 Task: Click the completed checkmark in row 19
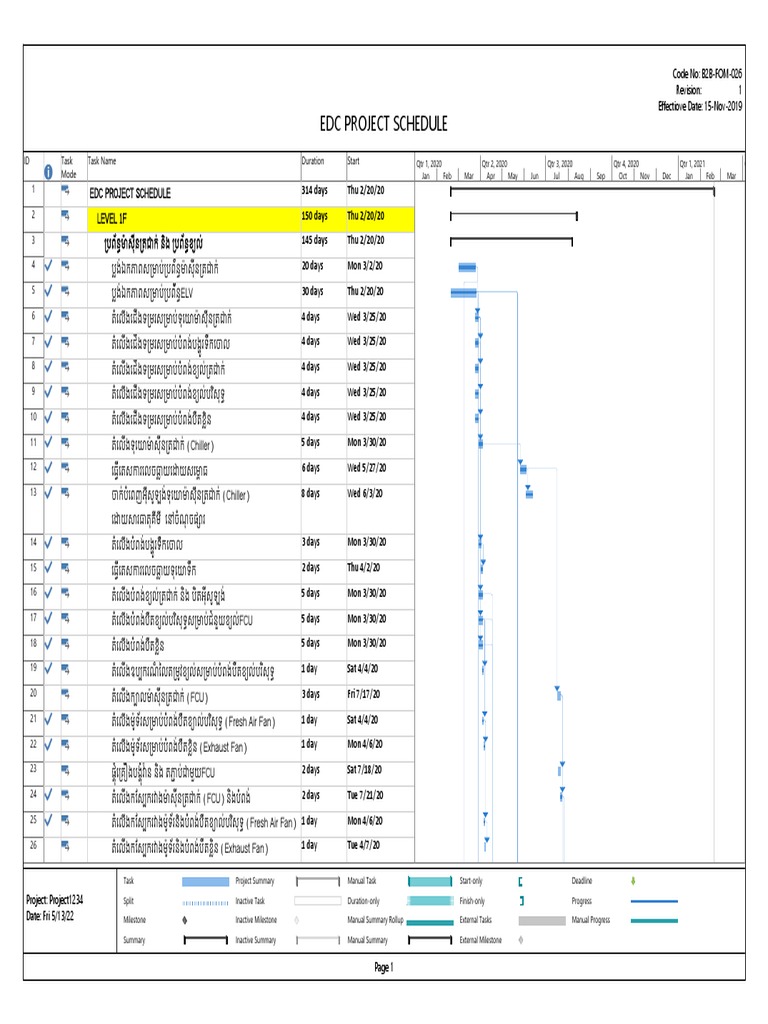tap(48, 669)
